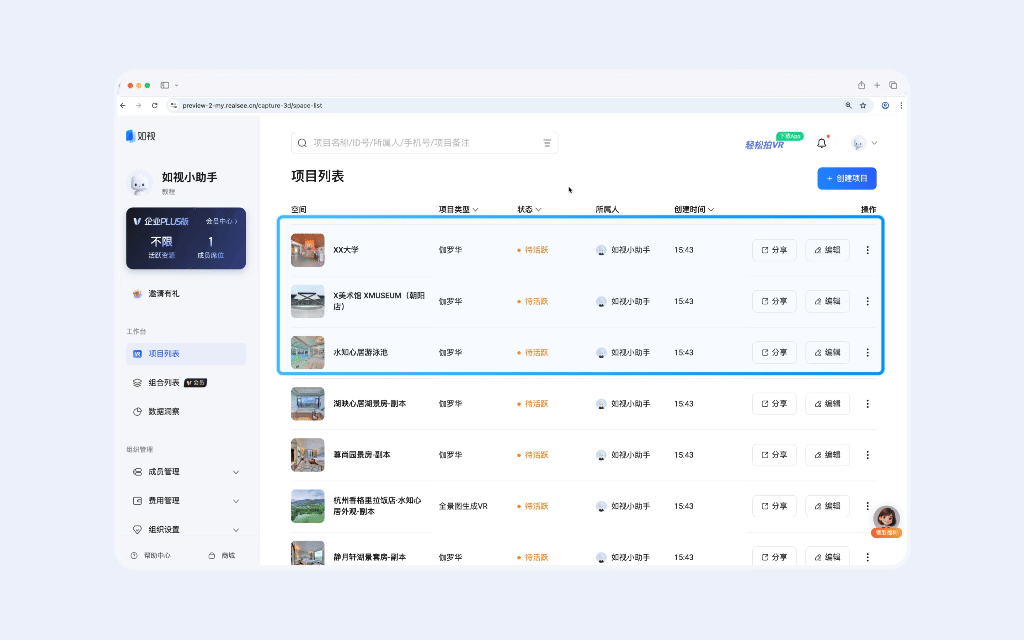Image resolution: width=1024 pixels, height=640 pixels.
Task: Open the user avatar dropdown
Action: point(865,143)
